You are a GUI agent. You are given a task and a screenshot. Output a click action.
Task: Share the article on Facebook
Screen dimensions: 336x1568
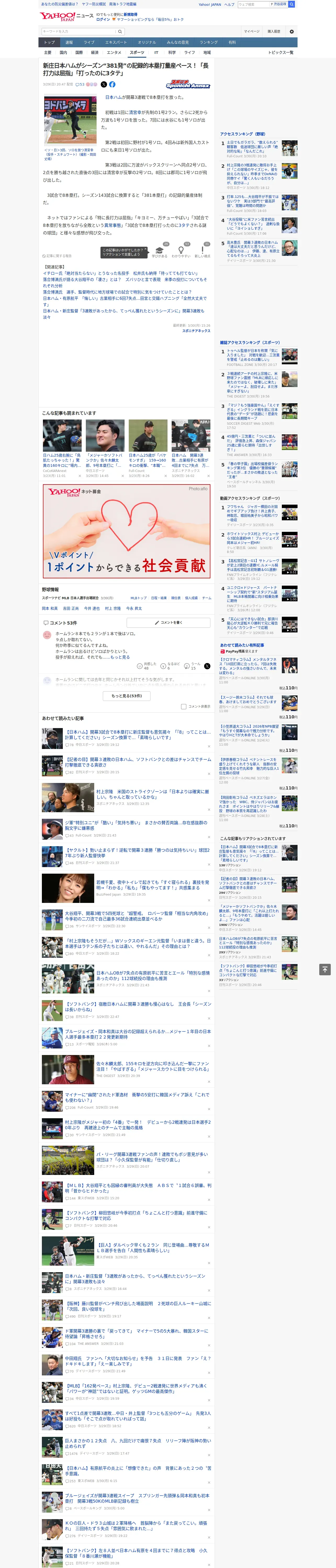click(112, 85)
